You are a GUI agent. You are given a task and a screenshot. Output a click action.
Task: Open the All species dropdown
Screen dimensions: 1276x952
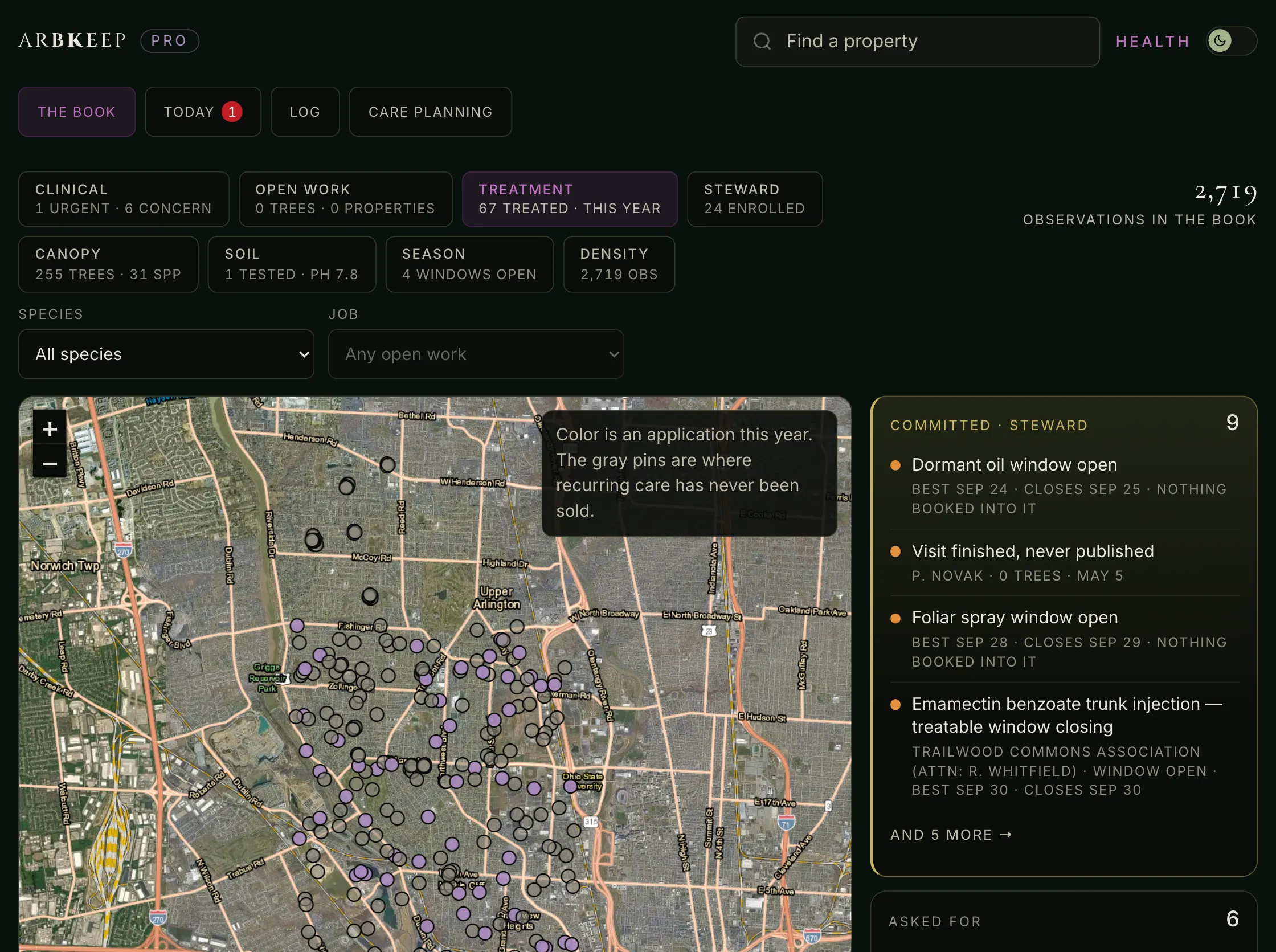[166, 354]
